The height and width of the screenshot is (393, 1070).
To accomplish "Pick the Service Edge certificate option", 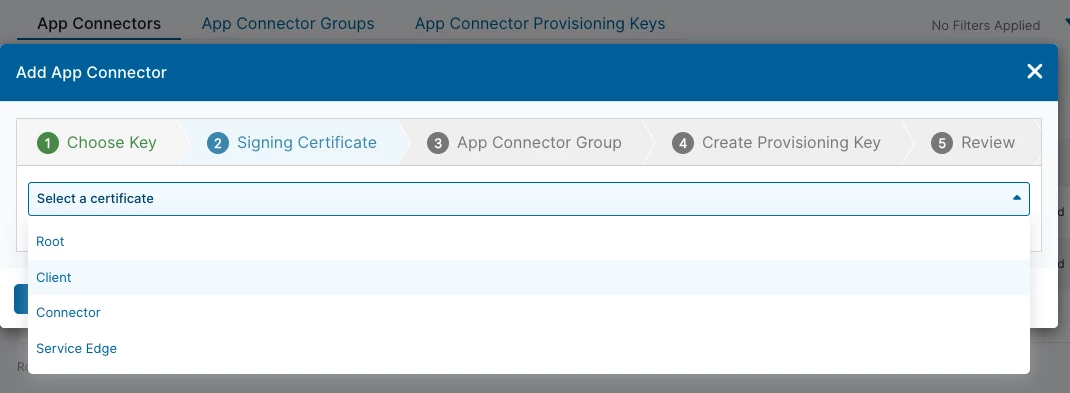I will click(529, 348).
